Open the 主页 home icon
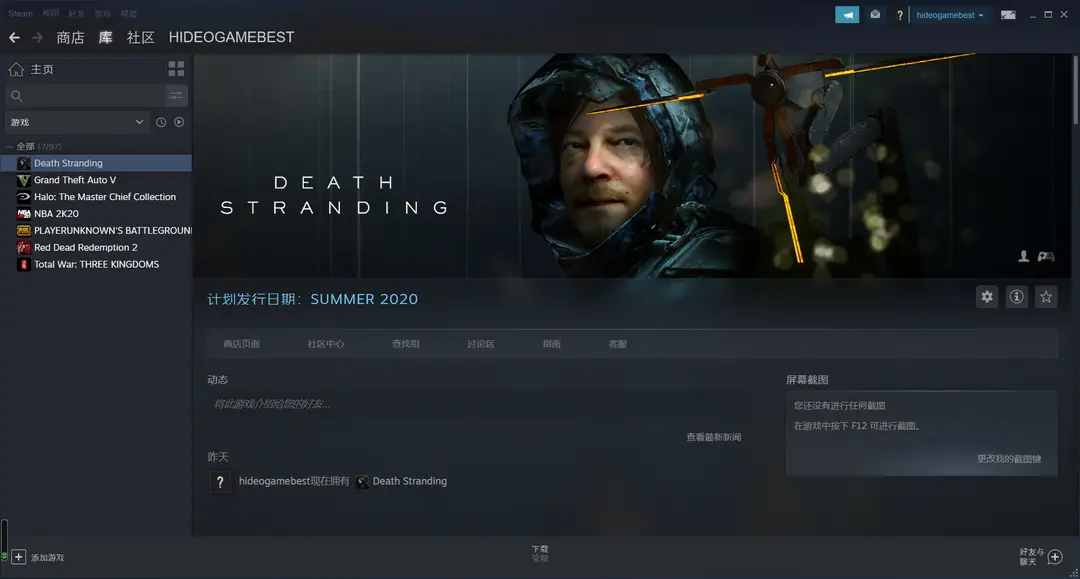Viewport: 1080px width, 579px height. [x=16, y=69]
